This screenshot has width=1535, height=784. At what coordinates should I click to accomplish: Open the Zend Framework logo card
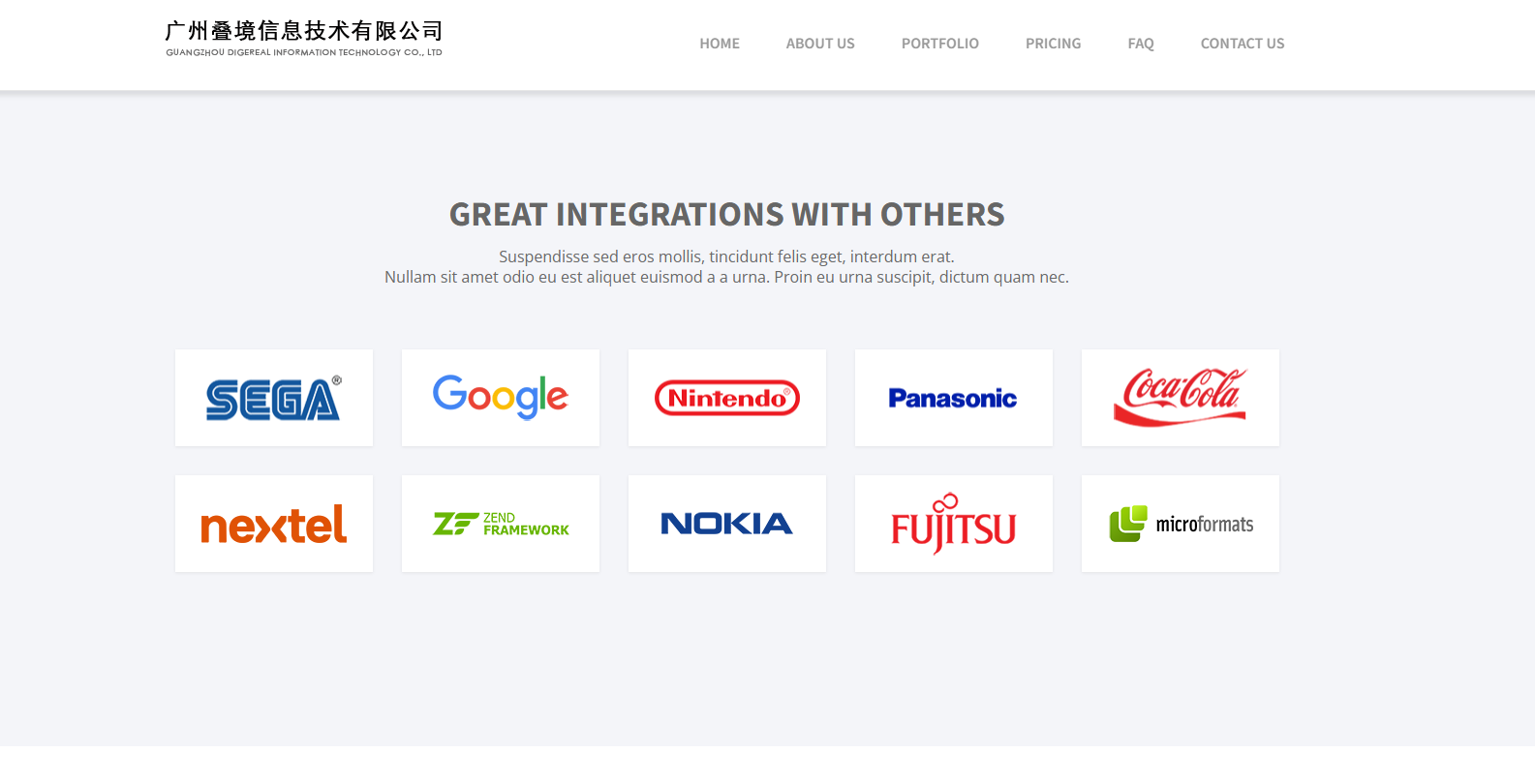(500, 524)
